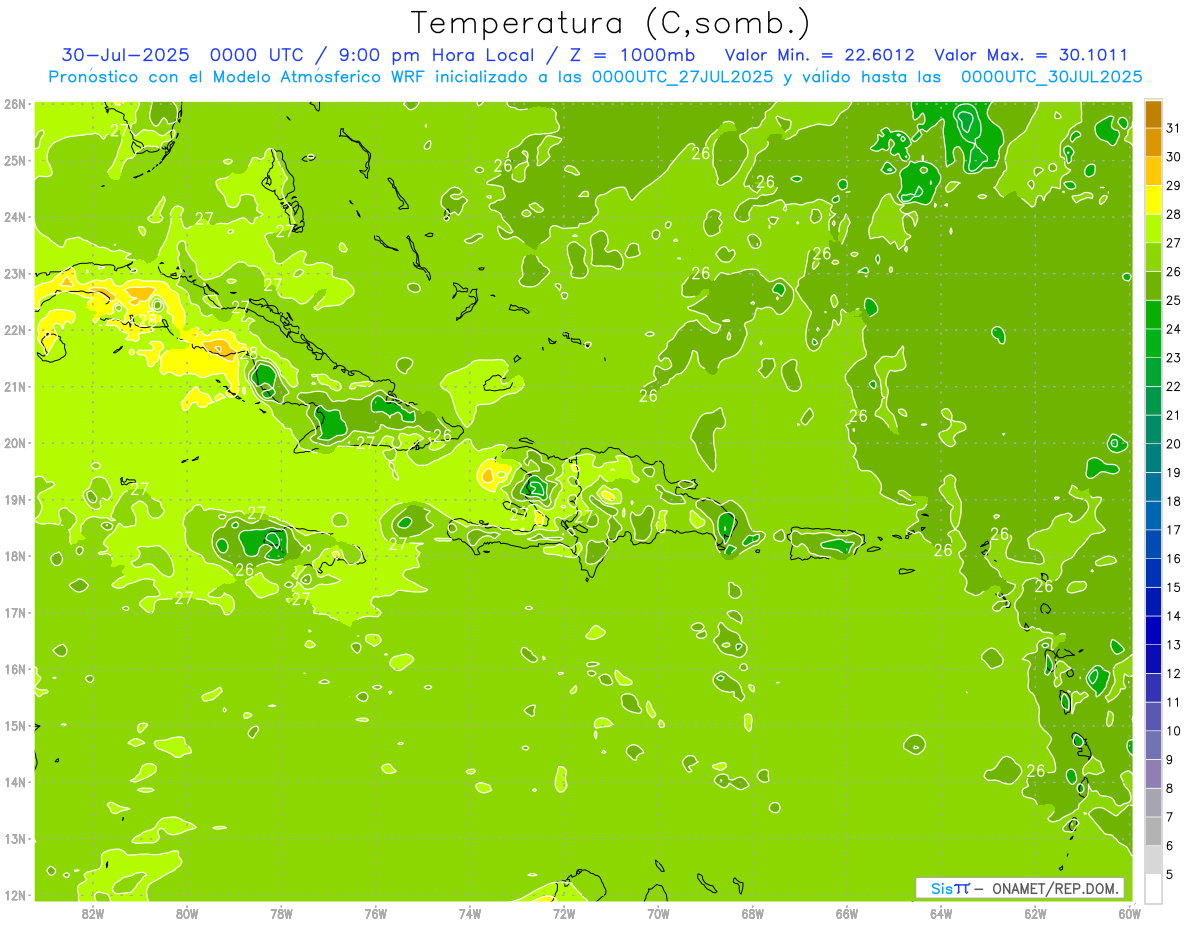Screen dimensions: 1200x927
Task: Click the '62W' longitude axis label
Action: coord(1035,913)
